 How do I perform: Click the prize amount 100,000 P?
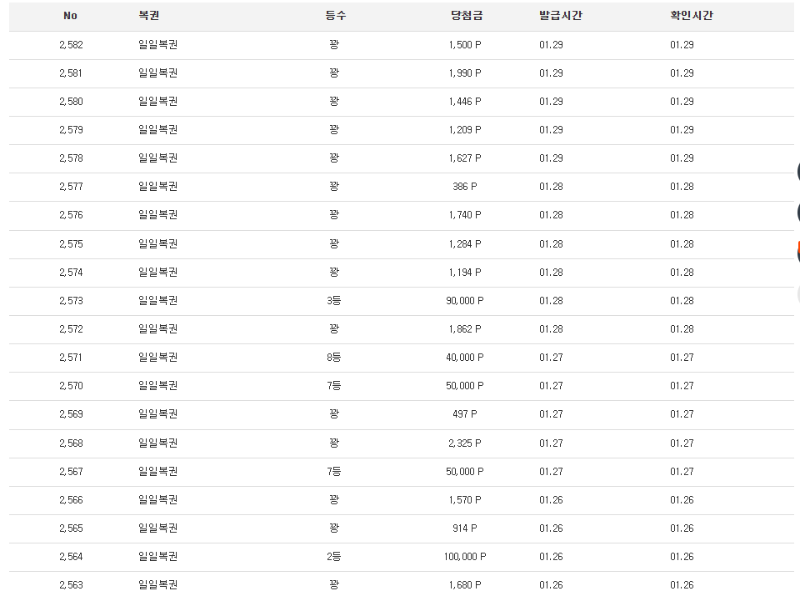465,557
